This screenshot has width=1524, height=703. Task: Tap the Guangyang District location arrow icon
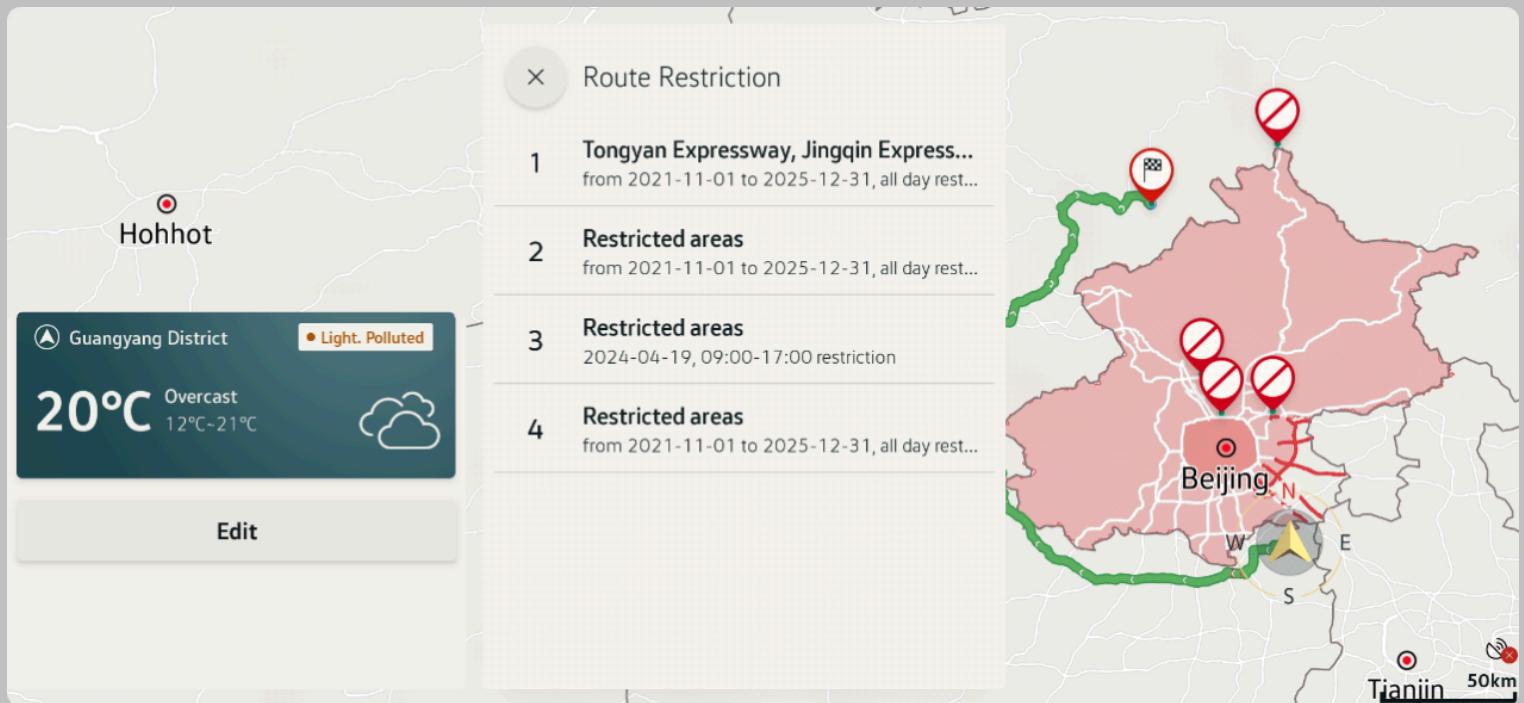tap(47, 338)
